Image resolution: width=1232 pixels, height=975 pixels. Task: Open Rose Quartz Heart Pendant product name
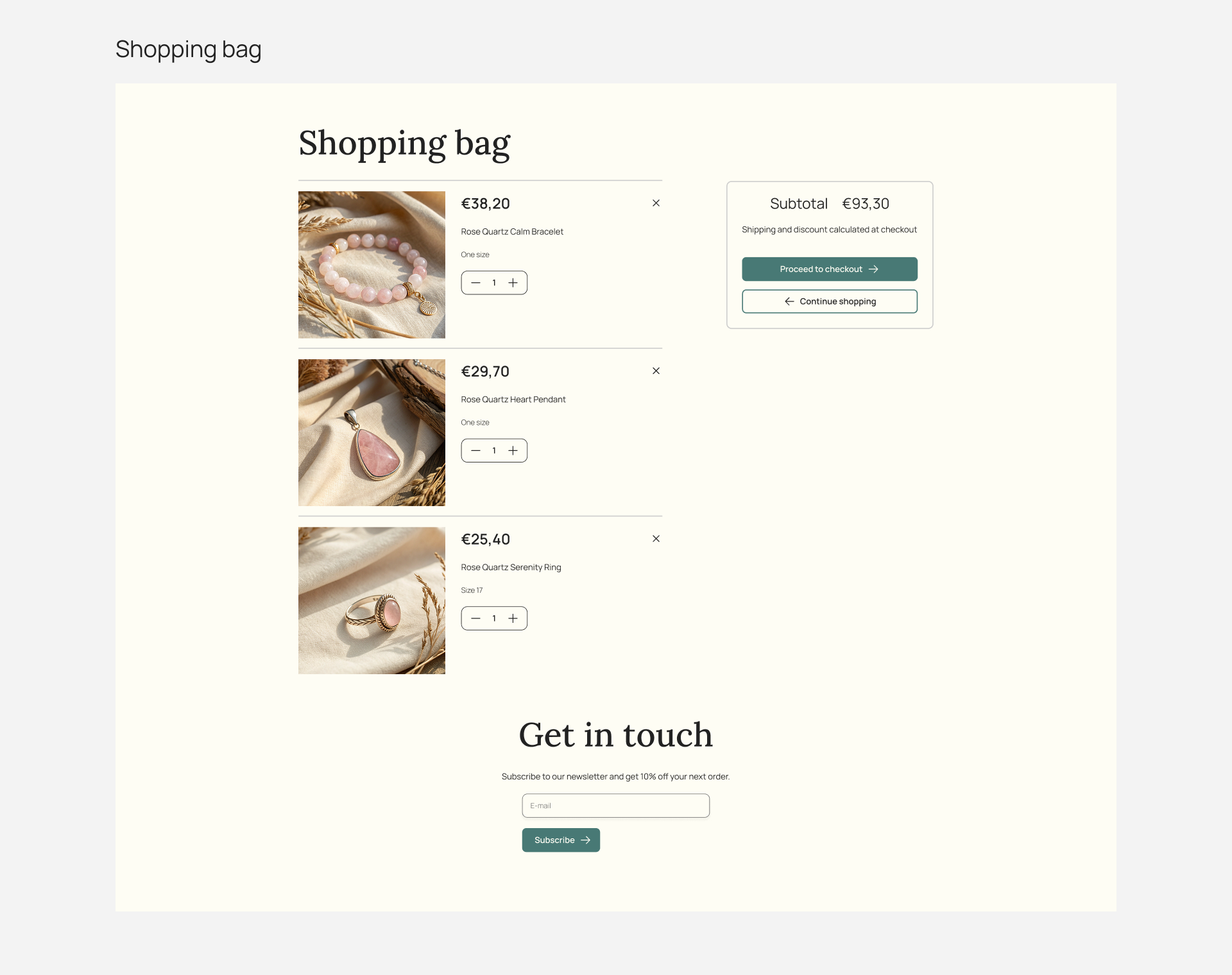(x=513, y=400)
